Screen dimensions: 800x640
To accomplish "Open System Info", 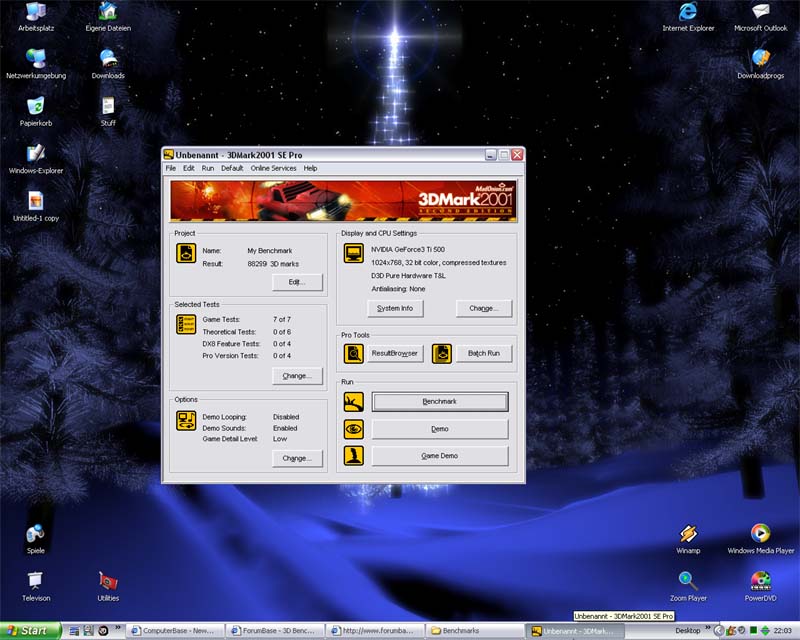I will pyautogui.click(x=395, y=308).
